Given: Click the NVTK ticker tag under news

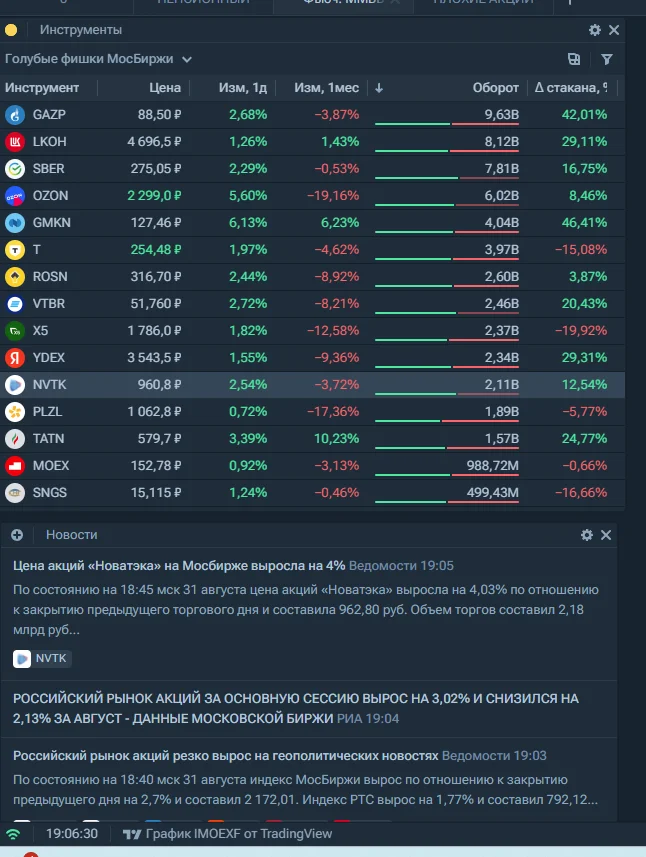Looking at the screenshot, I should [42, 659].
